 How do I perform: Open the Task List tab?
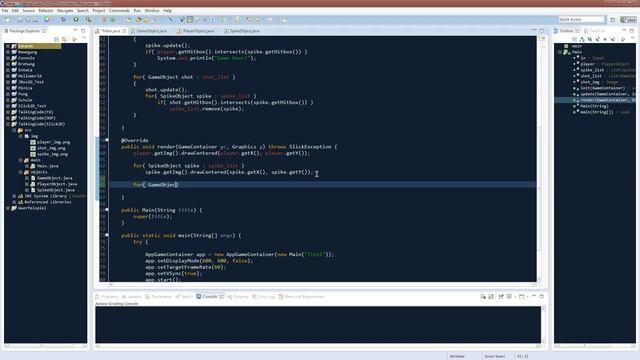594,31
